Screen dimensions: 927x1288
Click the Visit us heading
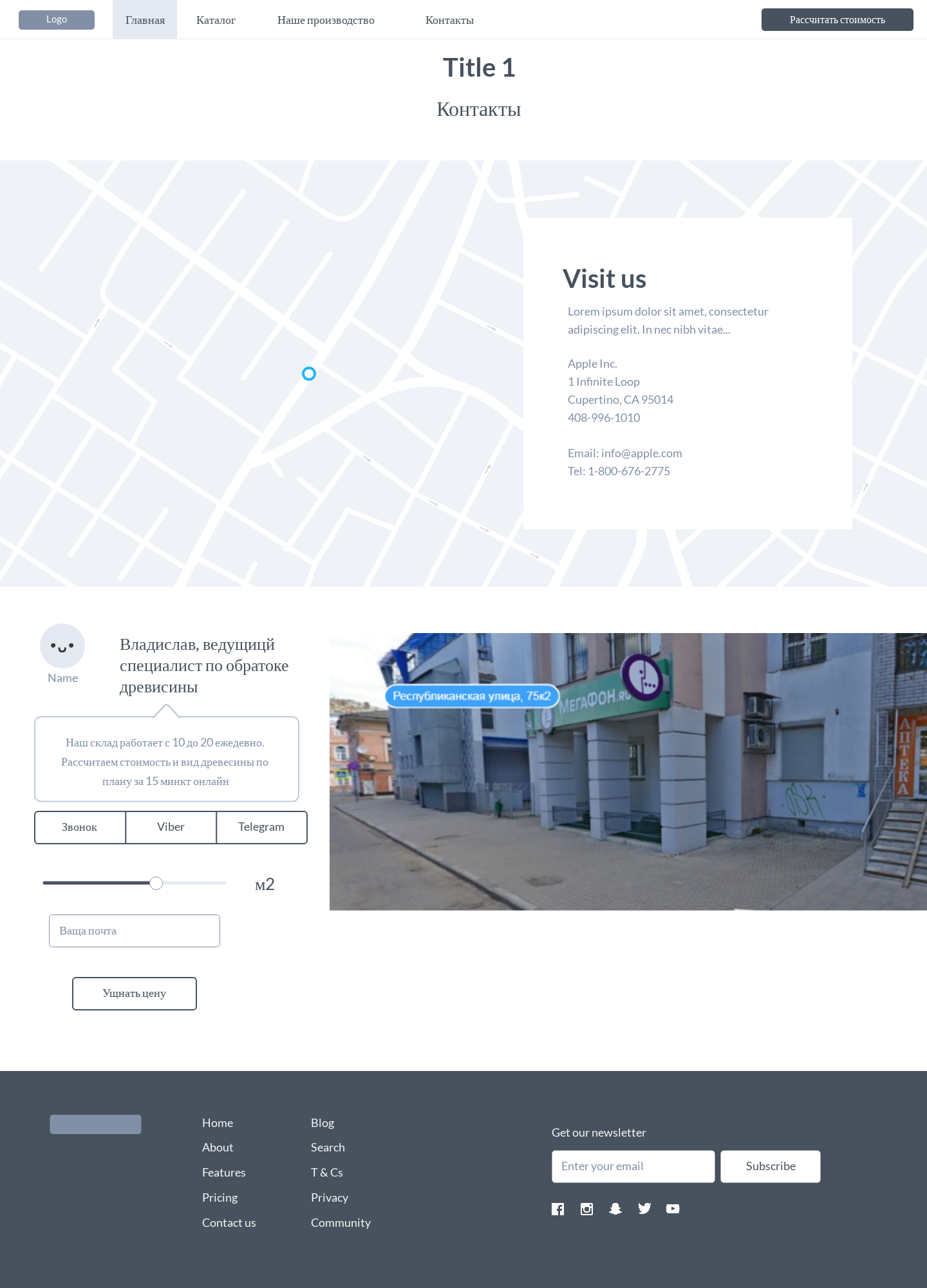(604, 279)
